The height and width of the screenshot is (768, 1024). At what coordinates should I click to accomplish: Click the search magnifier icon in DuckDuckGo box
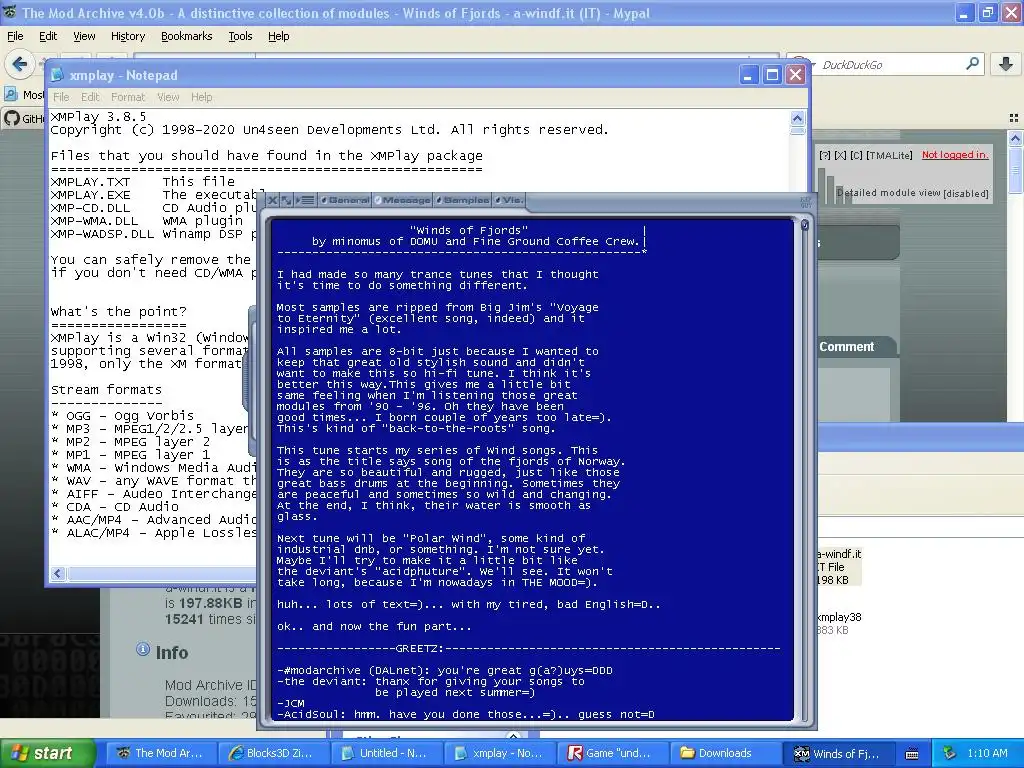tap(972, 64)
